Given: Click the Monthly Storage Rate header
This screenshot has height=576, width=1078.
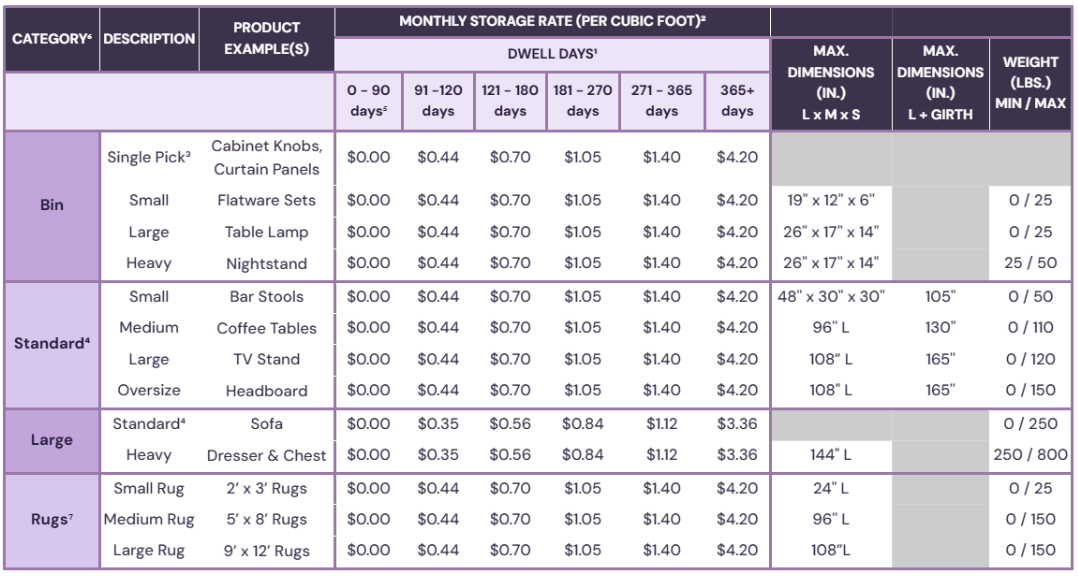Looking at the screenshot, I should click(552, 21).
